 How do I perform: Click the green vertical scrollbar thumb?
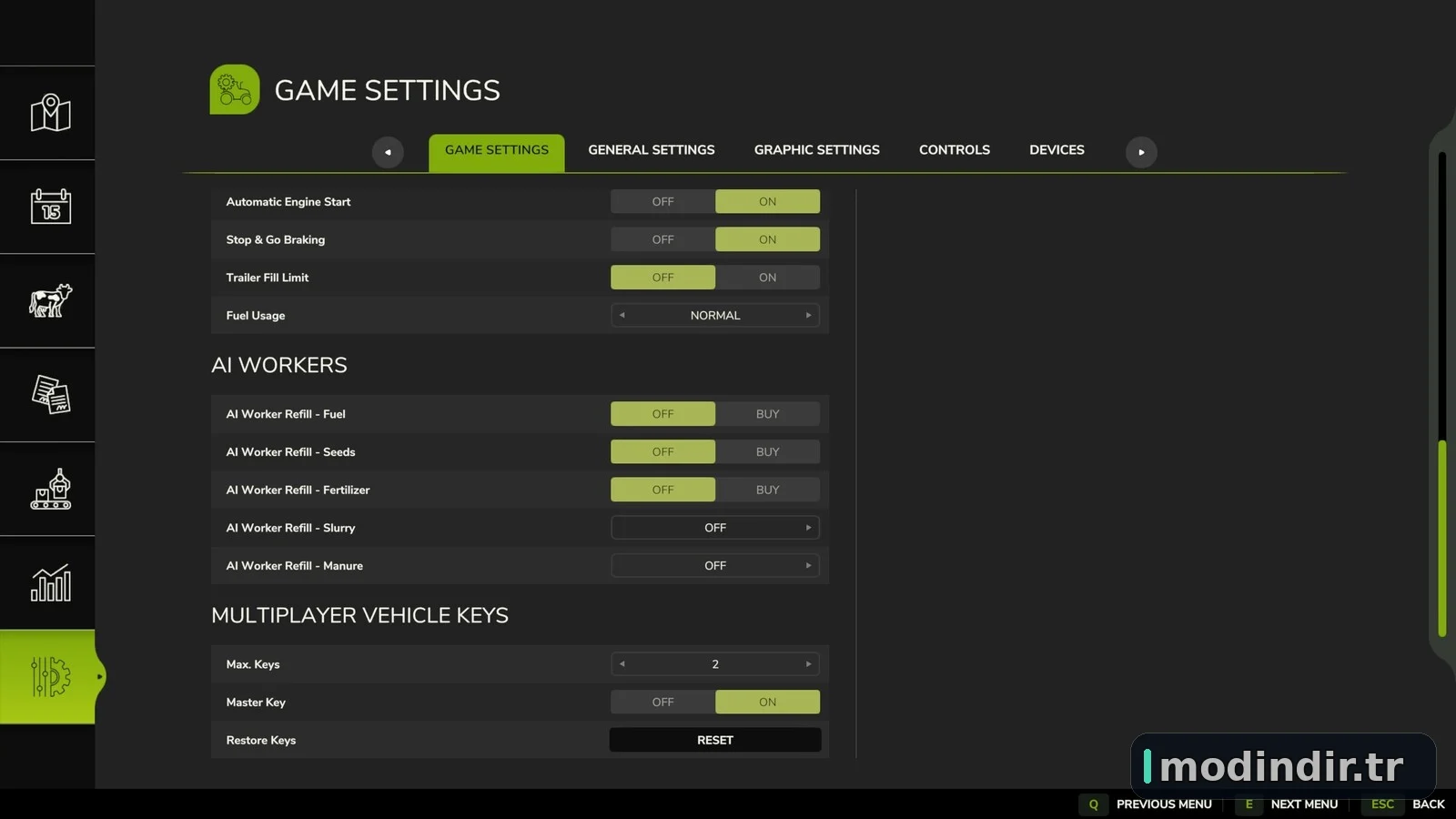point(1442,539)
